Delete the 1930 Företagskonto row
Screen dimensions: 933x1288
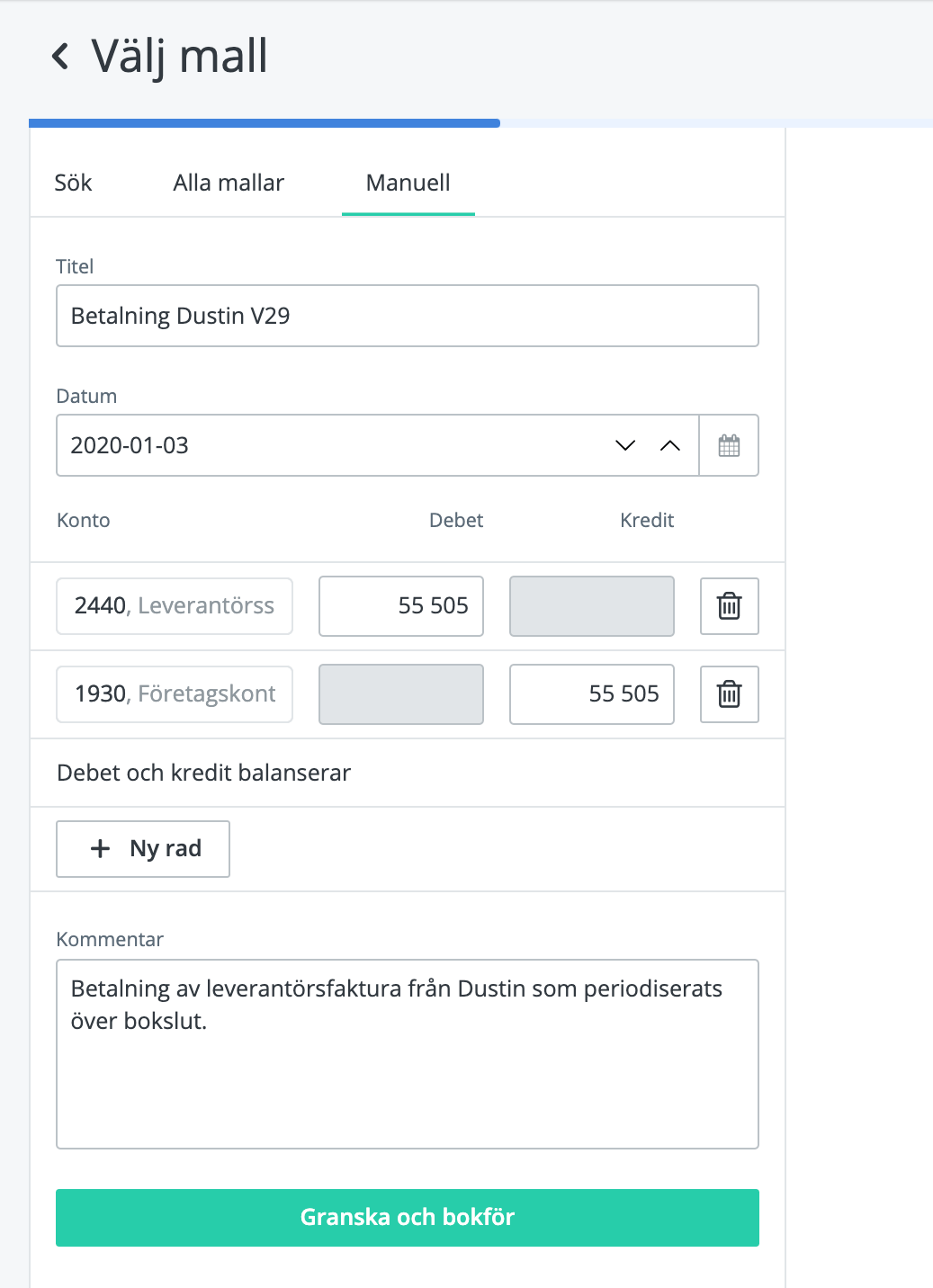(729, 694)
